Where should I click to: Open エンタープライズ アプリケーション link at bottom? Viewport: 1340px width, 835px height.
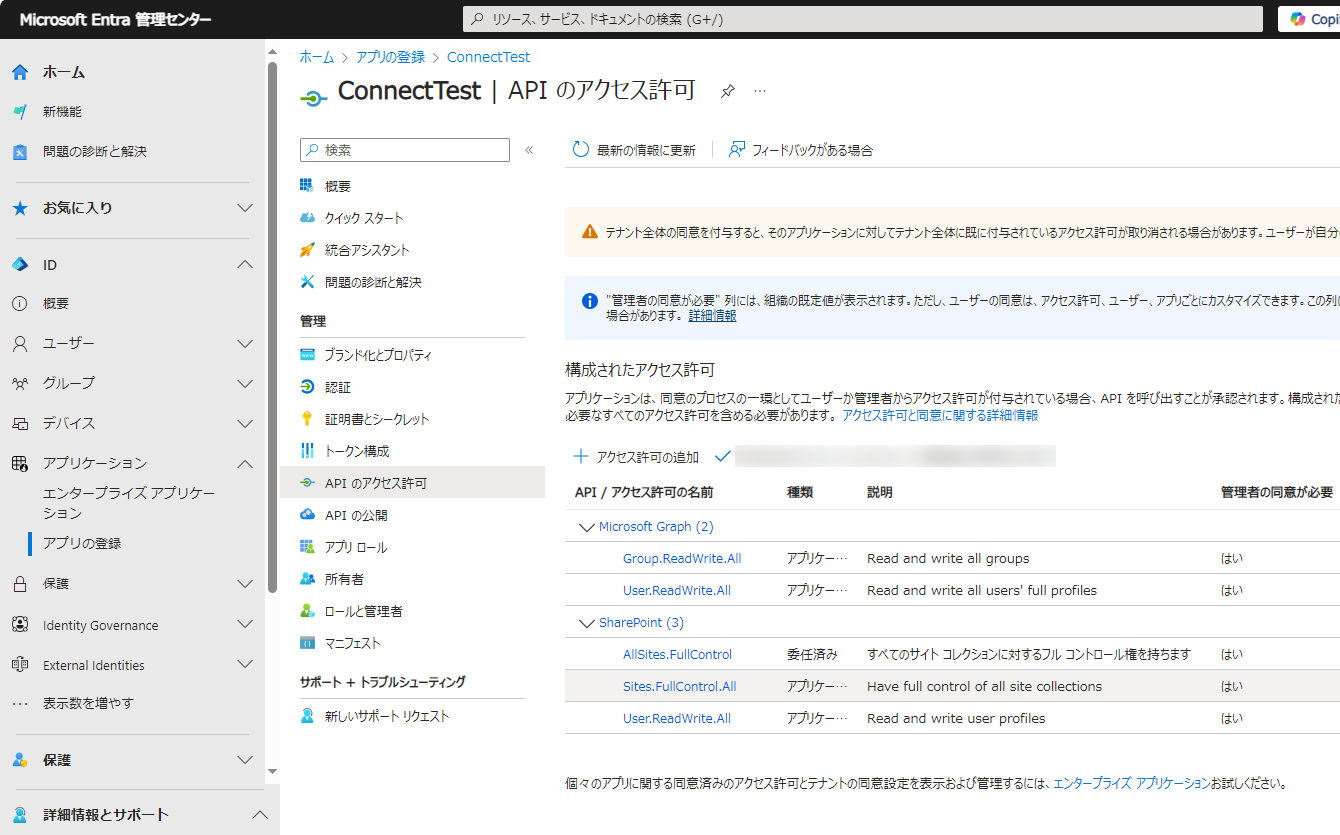pos(1132,783)
